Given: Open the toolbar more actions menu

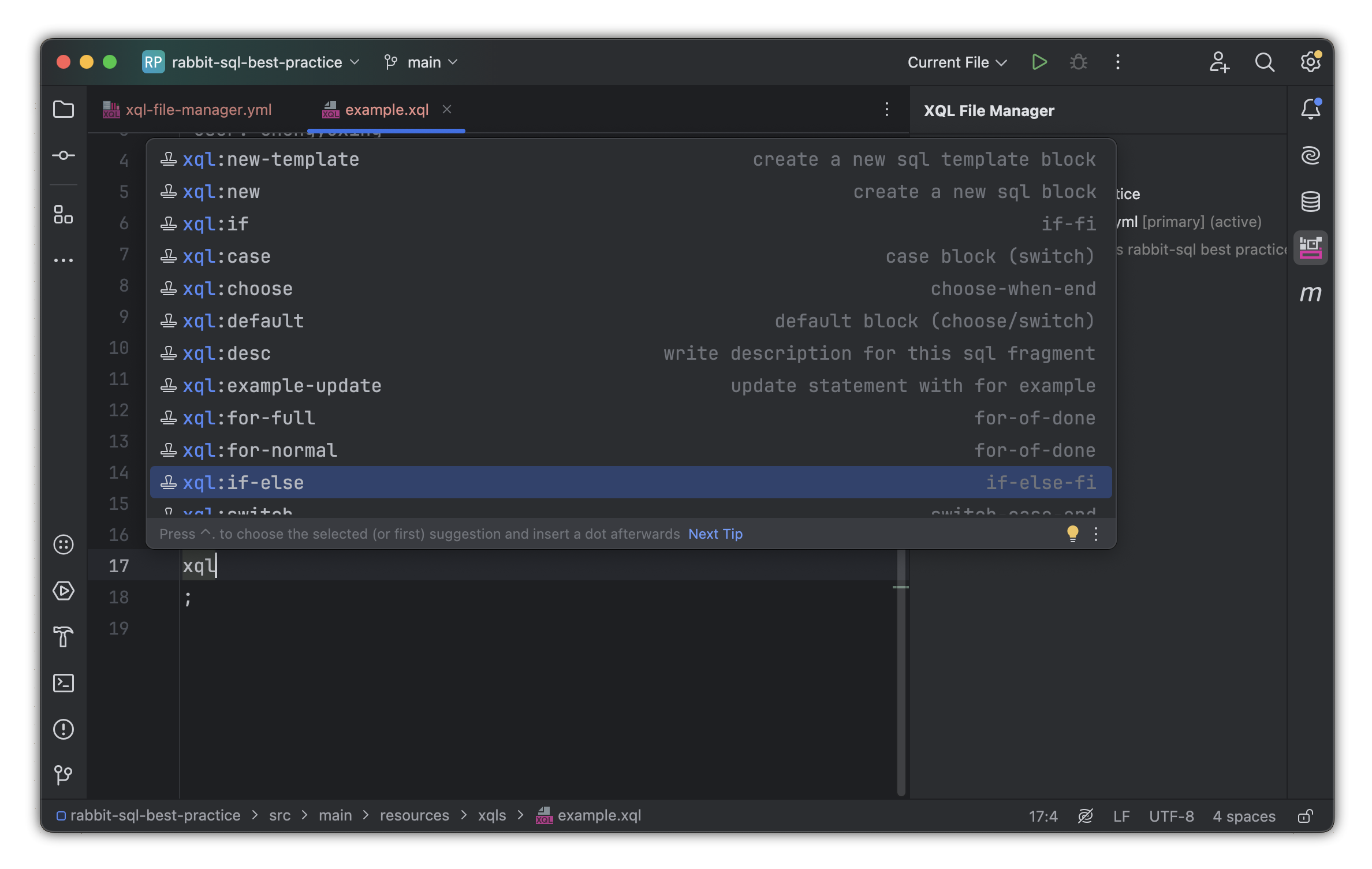Looking at the screenshot, I should point(1118,62).
